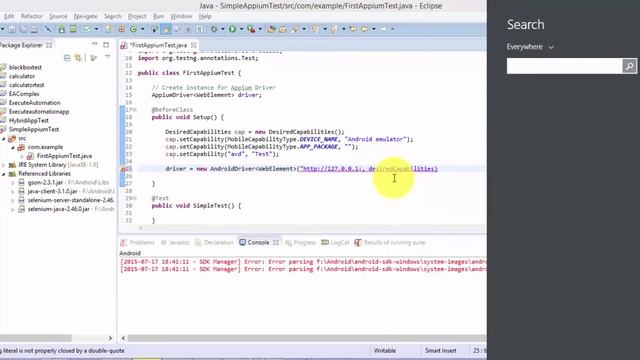This screenshot has width=640, height=360.
Task: Open the Run button dropdown arrow
Action: click(241, 29)
